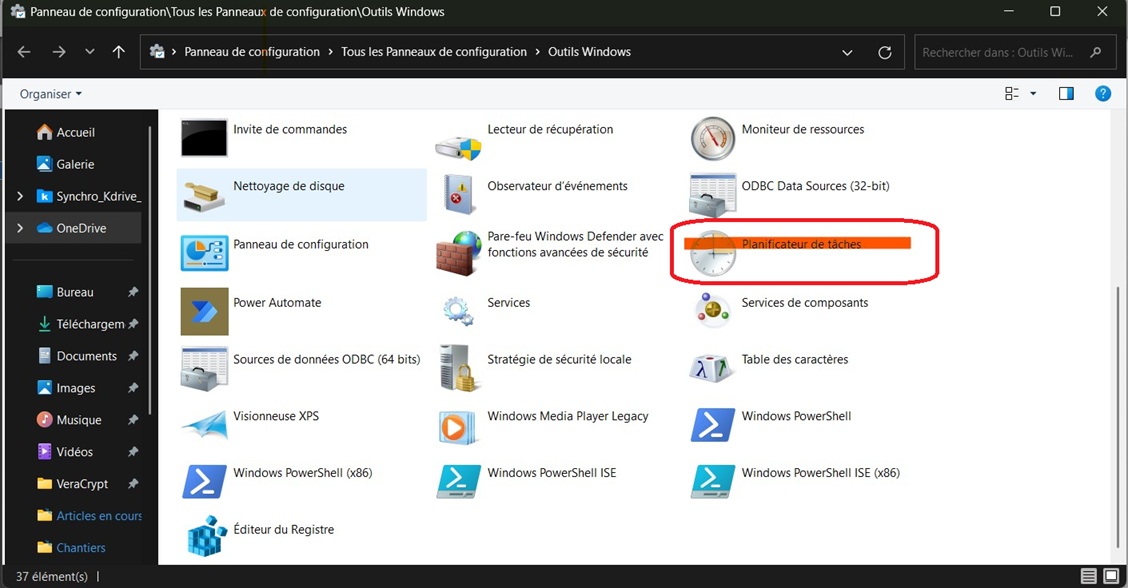The width and height of the screenshot is (1128, 588).
Task: Open the Moniteur de ressources icon
Action: [713, 138]
